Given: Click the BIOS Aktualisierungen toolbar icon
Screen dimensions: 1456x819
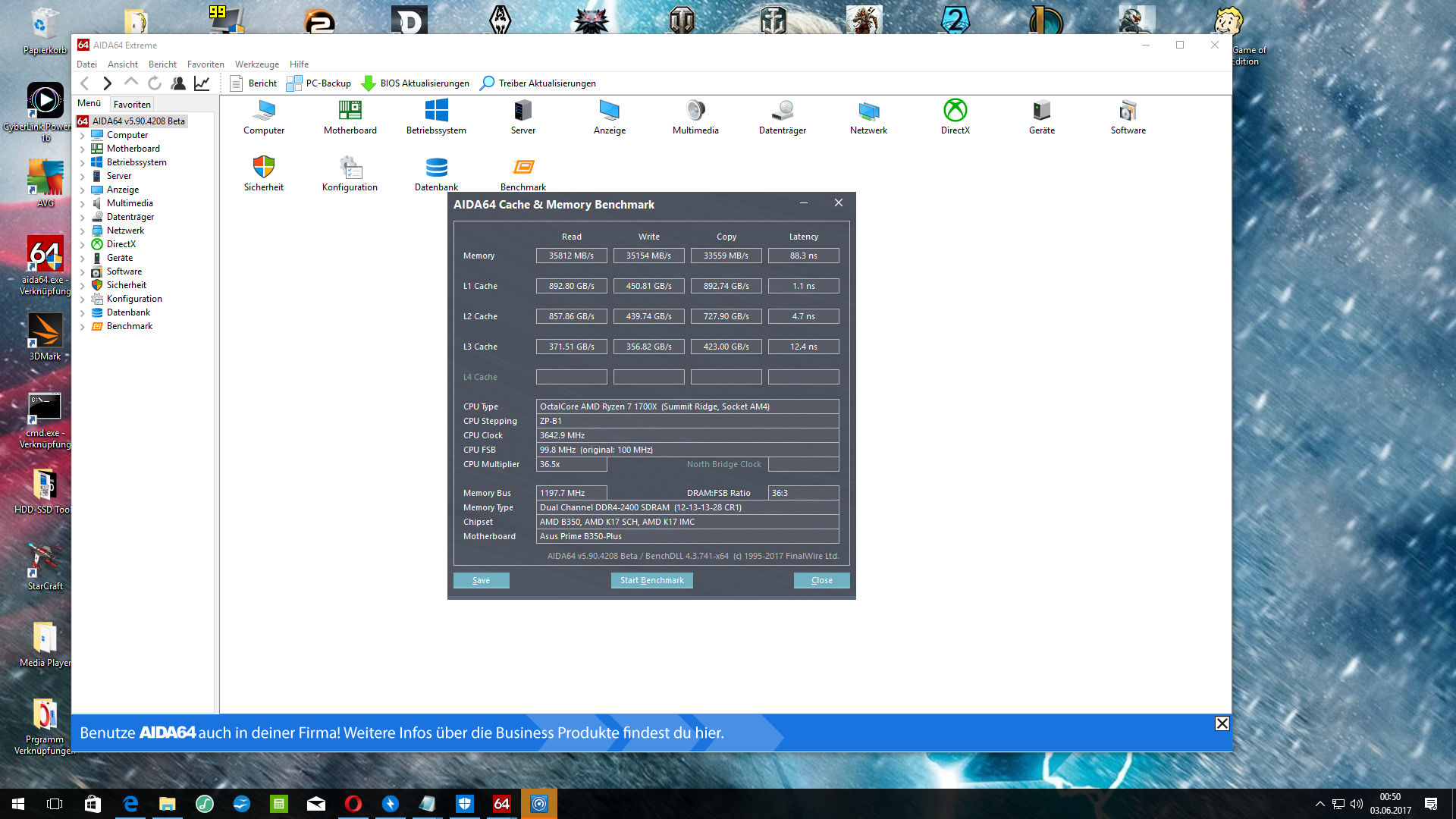Looking at the screenshot, I should tap(369, 83).
